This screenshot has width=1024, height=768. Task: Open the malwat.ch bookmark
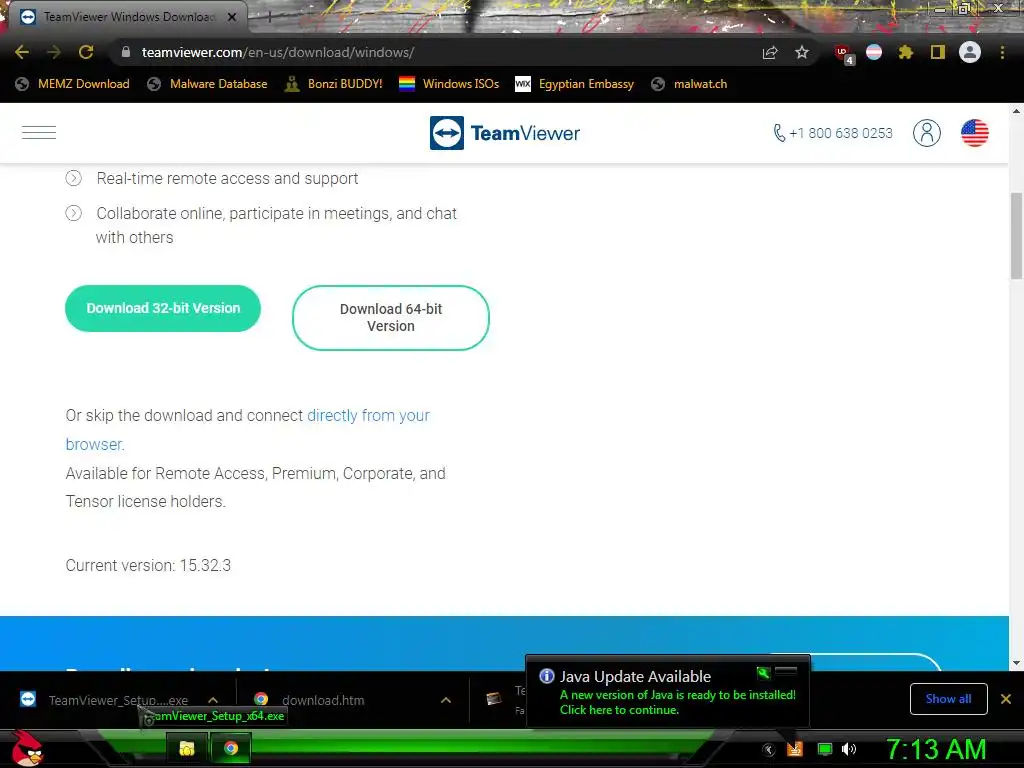click(x=689, y=84)
